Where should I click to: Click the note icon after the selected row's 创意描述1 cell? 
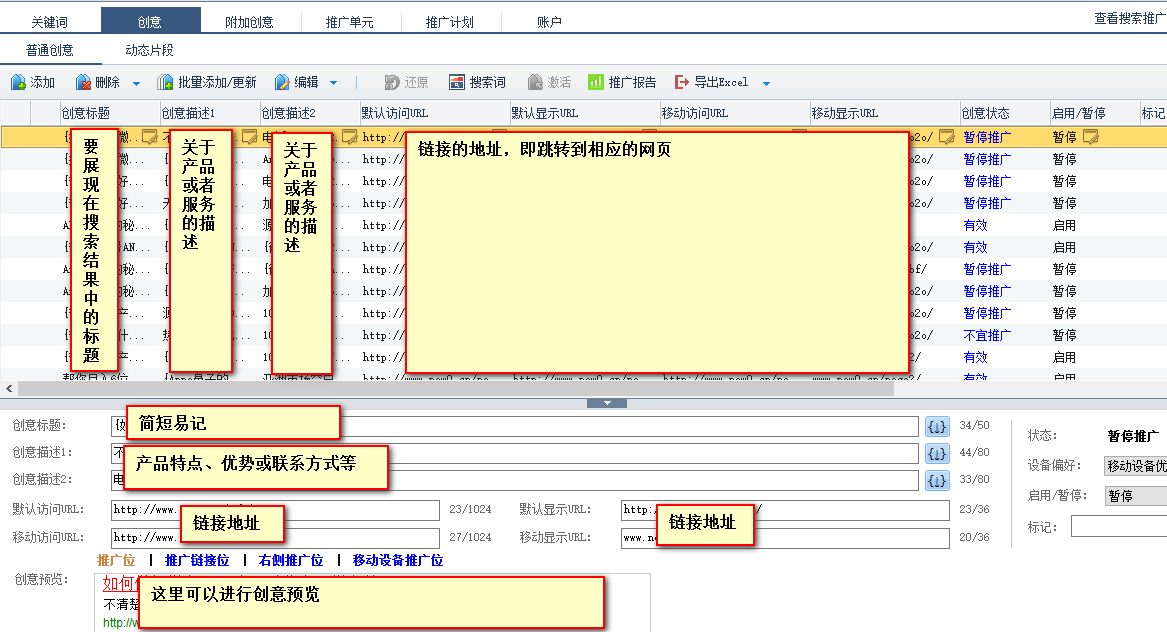pos(249,136)
